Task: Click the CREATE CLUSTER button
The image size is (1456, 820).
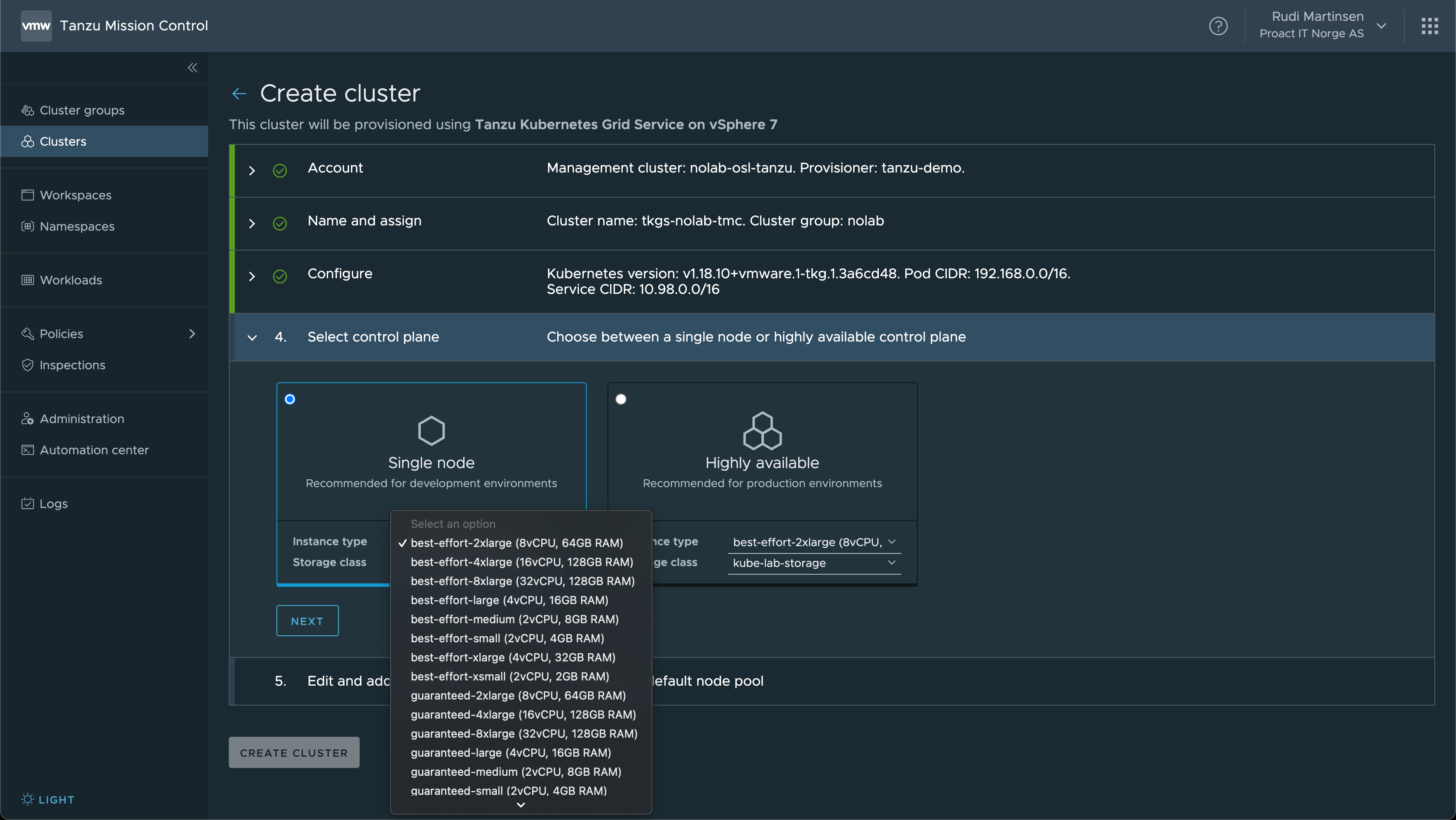Action: [x=293, y=753]
